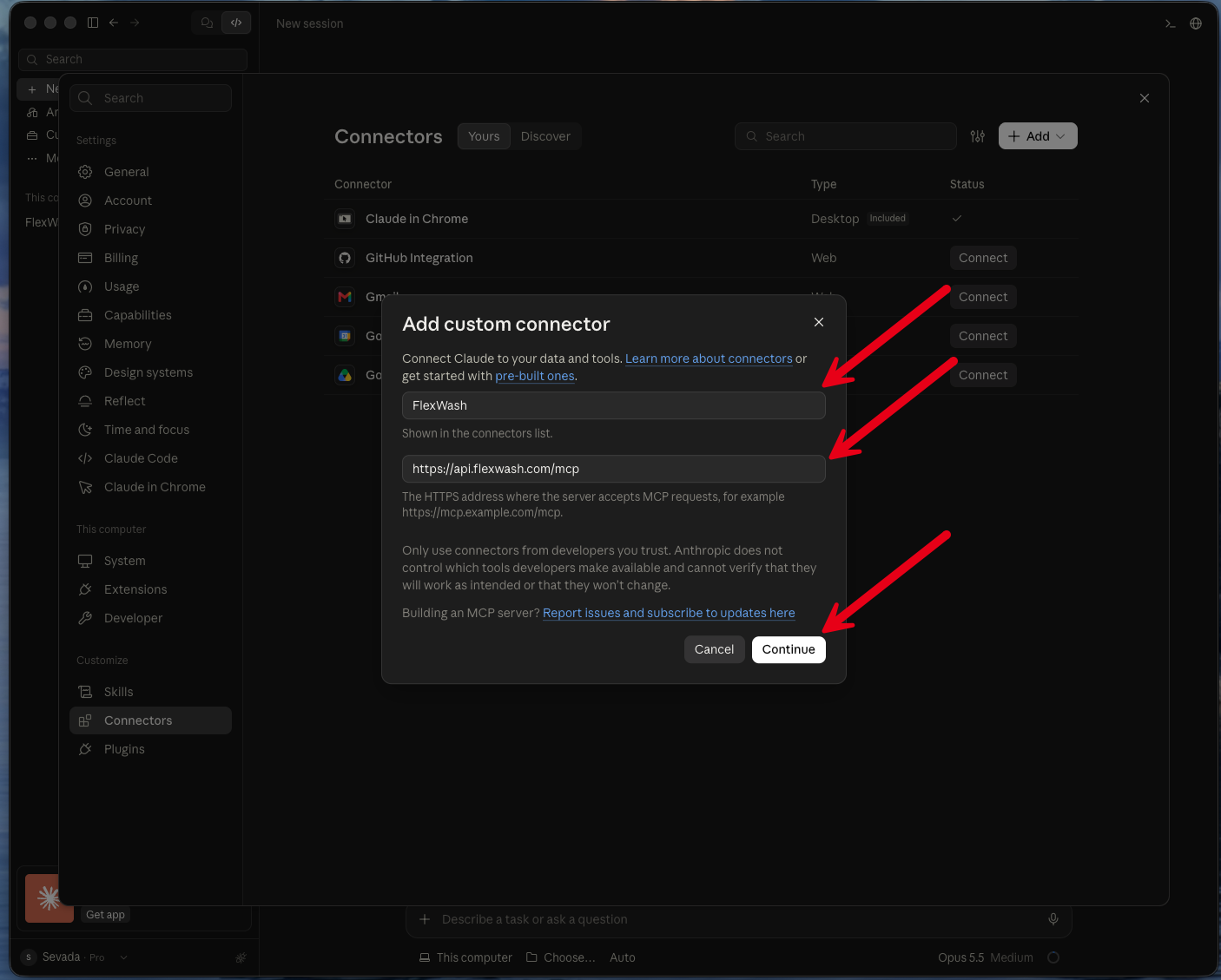Open the terminal icon at top right
The height and width of the screenshot is (980, 1221).
tap(1171, 23)
